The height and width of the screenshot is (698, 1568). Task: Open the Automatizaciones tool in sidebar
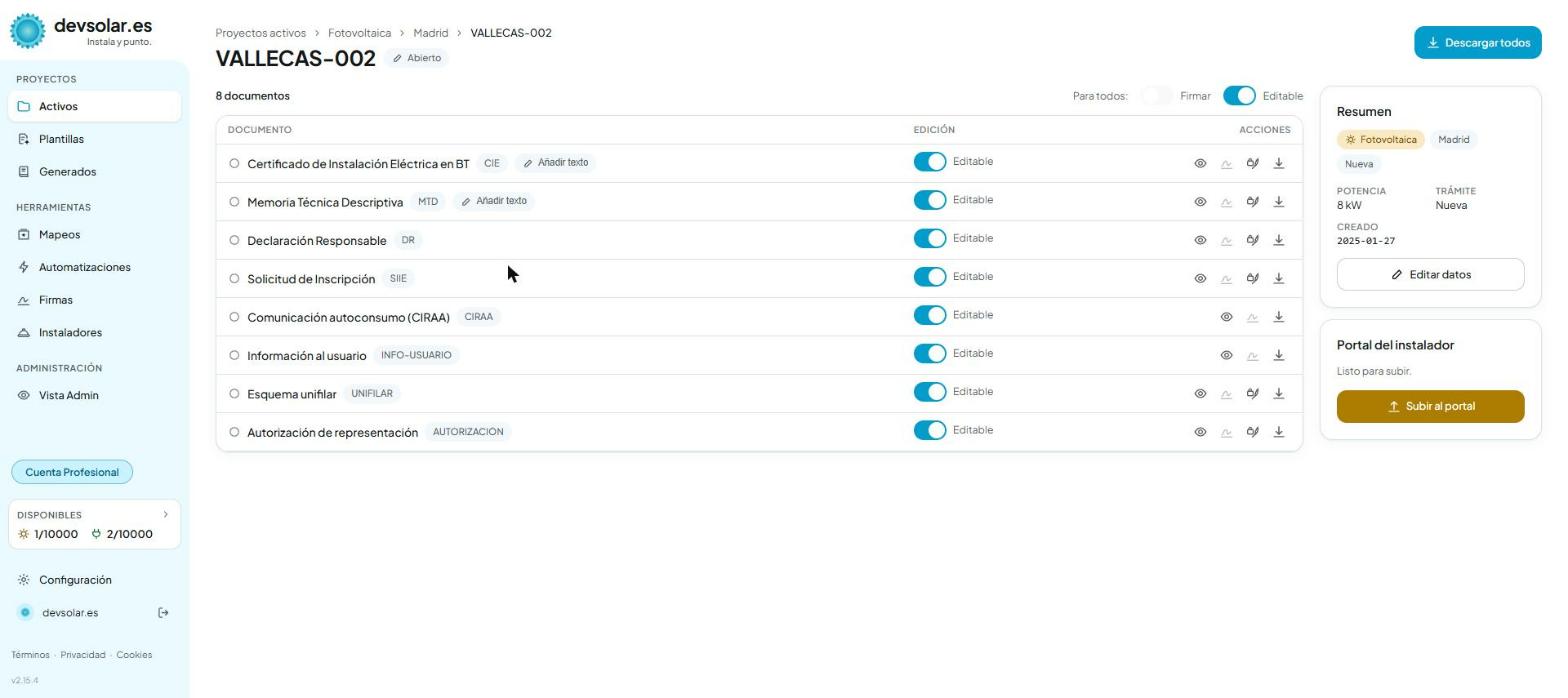(85, 267)
